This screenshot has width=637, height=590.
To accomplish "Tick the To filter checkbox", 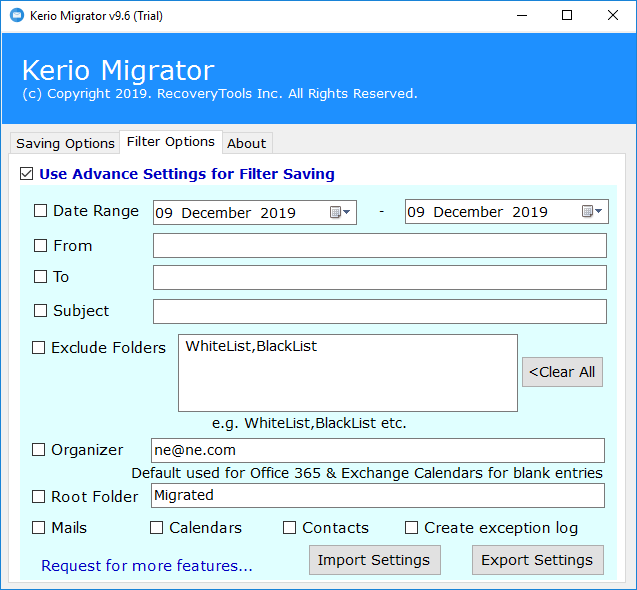I will [x=40, y=277].
